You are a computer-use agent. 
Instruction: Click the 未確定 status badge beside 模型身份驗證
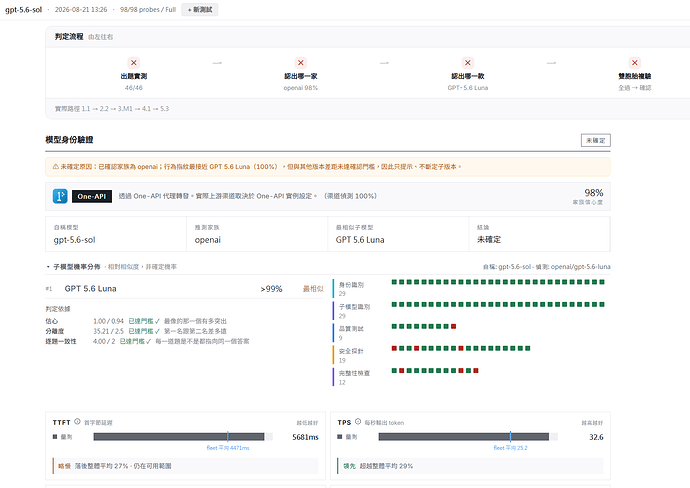coord(595,140)
